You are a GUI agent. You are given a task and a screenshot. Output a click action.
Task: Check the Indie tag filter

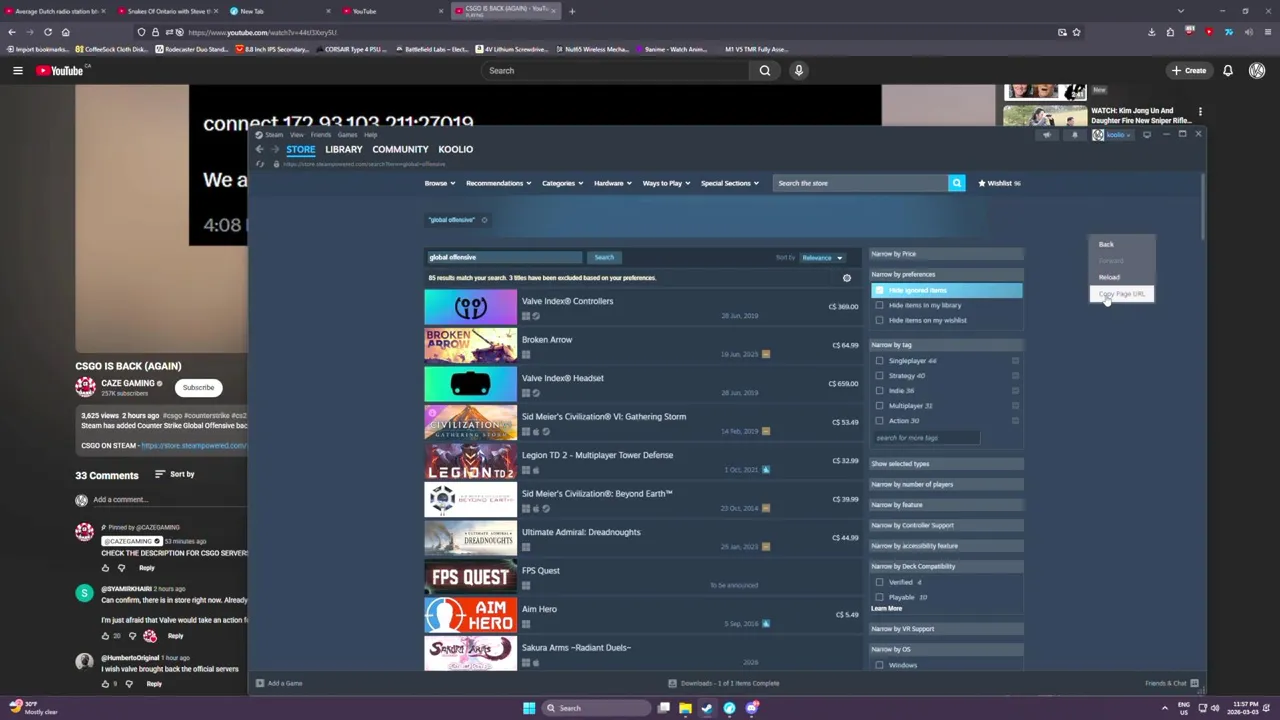880,391
